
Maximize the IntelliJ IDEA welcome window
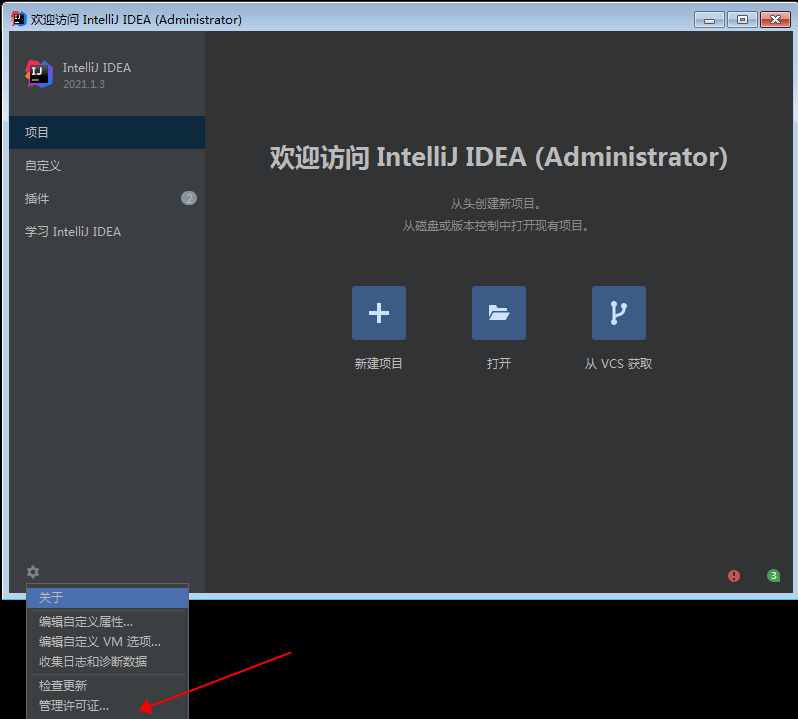tap(742, 19)
